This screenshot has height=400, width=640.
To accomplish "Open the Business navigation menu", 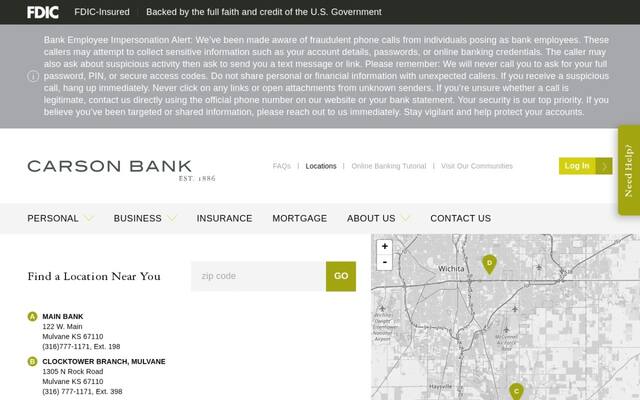I will (x=138, y=219).
